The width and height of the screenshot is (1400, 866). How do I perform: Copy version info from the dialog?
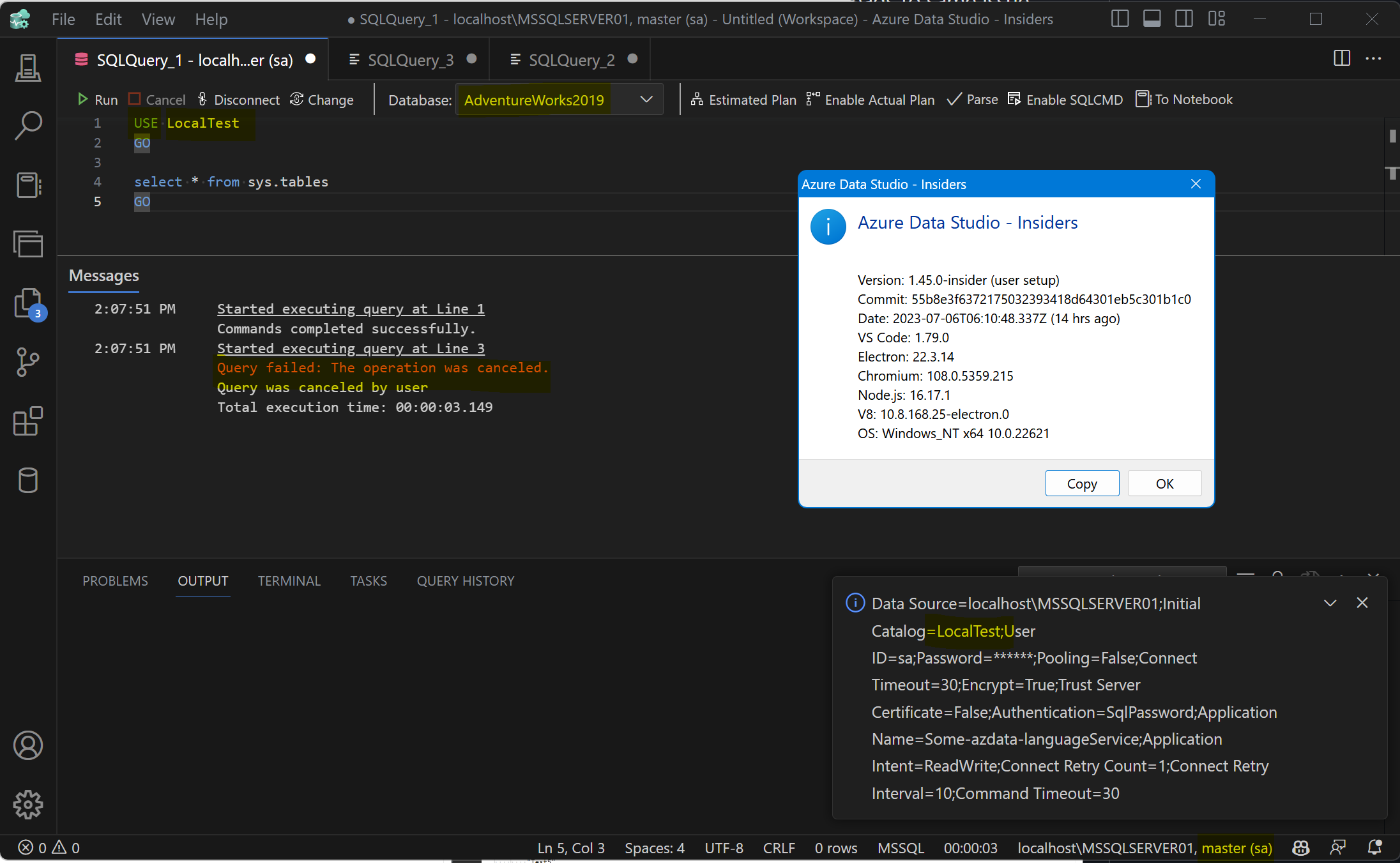coord(1081,483)
